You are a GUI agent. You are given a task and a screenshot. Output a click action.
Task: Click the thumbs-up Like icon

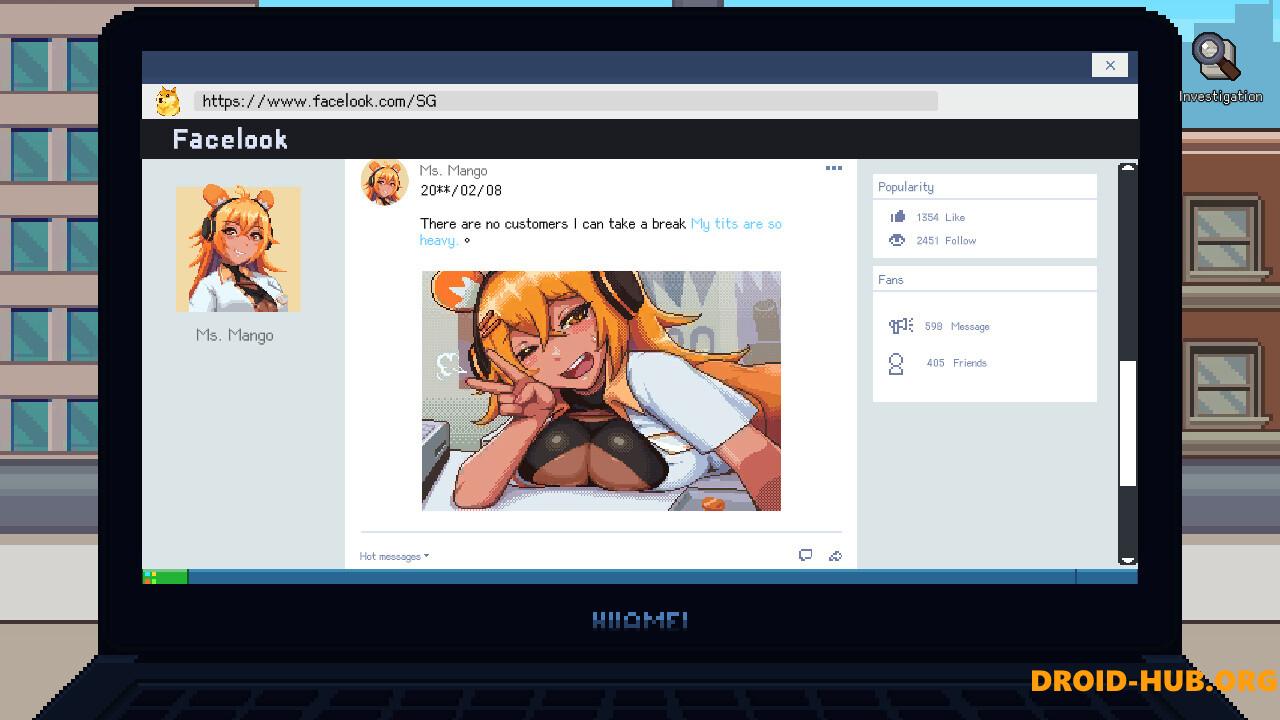897,216
